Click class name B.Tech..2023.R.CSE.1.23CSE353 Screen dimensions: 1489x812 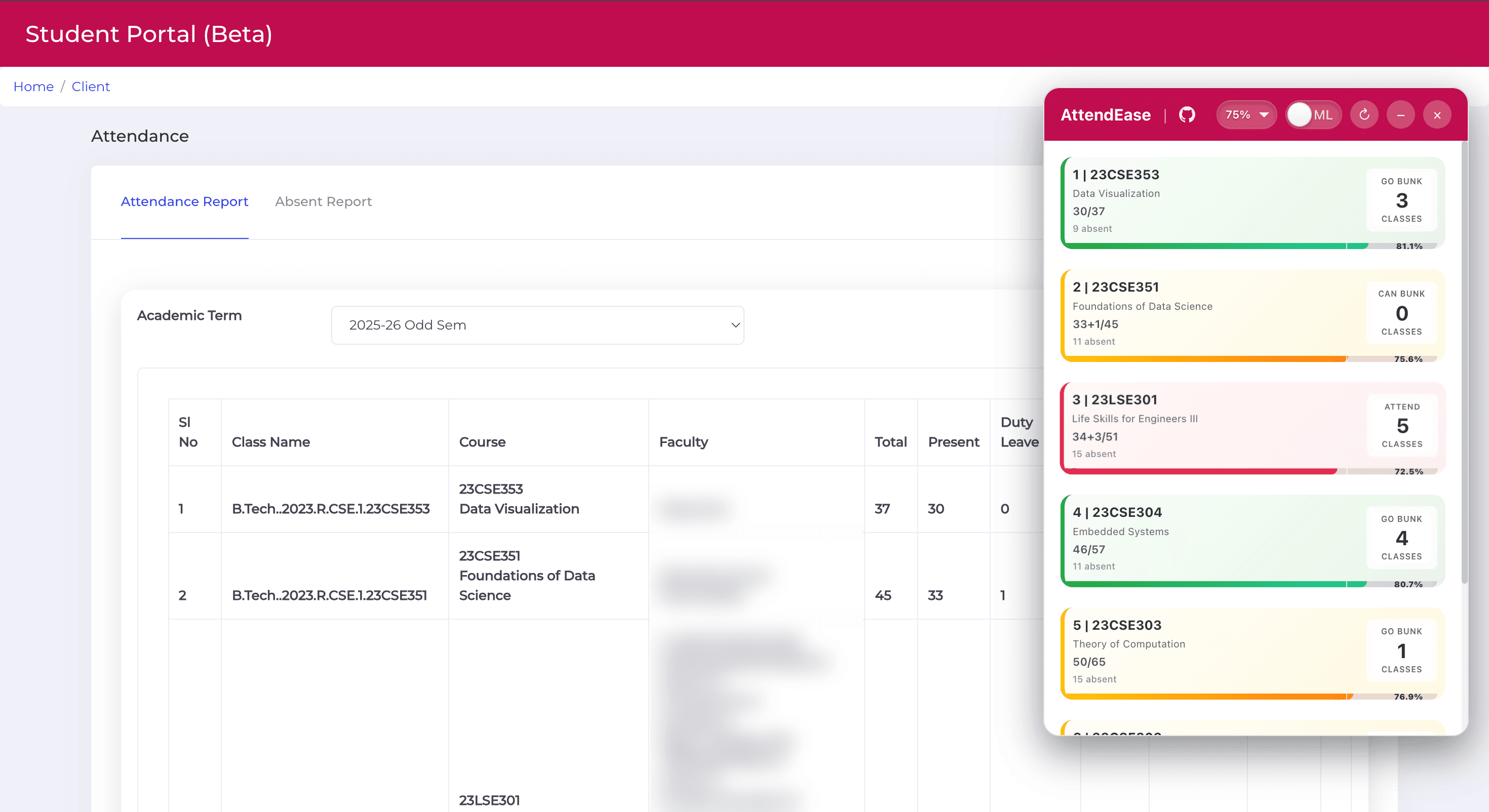click(331, 509)
